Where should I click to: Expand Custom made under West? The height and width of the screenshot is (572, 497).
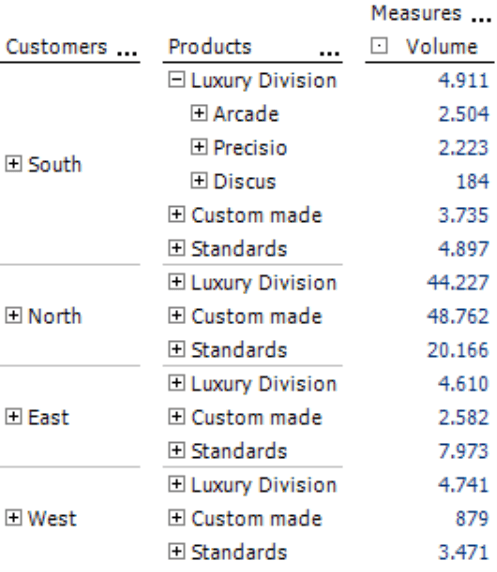pyautogui.click(x=176, y=518)
